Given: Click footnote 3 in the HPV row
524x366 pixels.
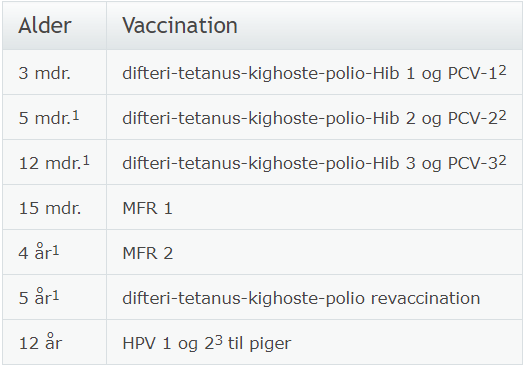Looking at the screenshot, I should click(x=218, y=341).
